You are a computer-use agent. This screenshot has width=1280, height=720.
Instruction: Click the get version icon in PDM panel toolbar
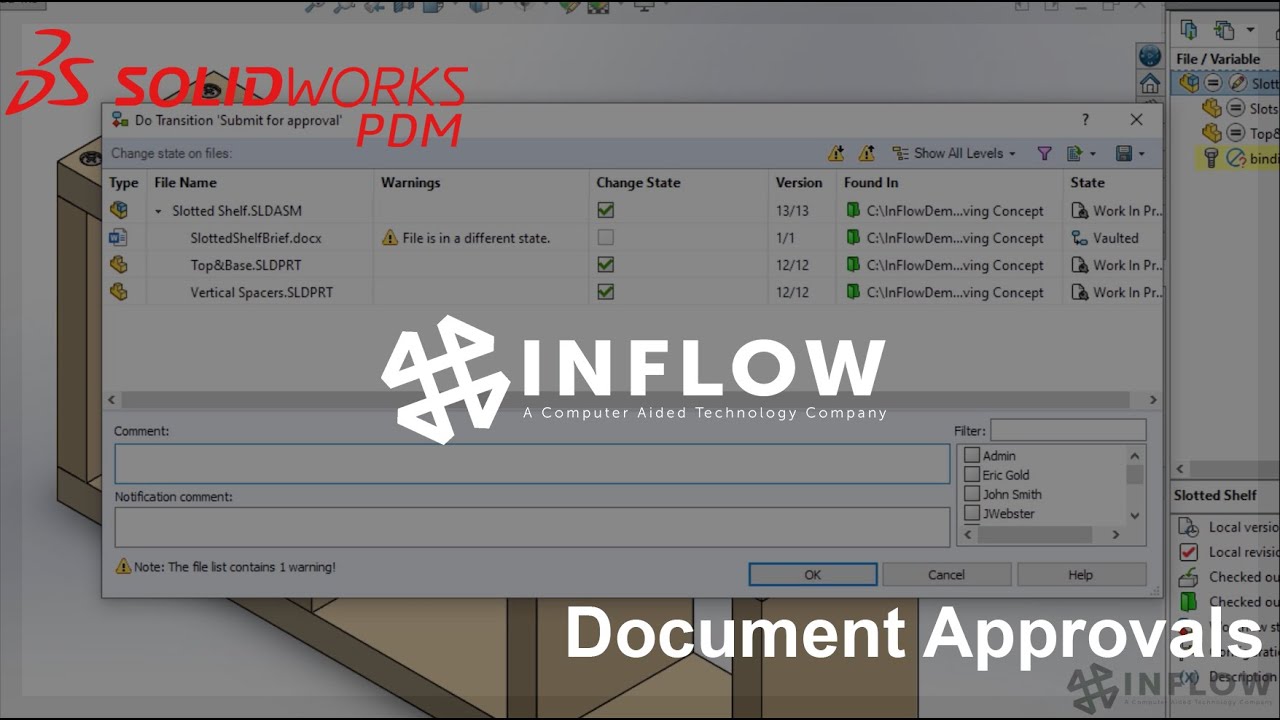pos(1190,30)
